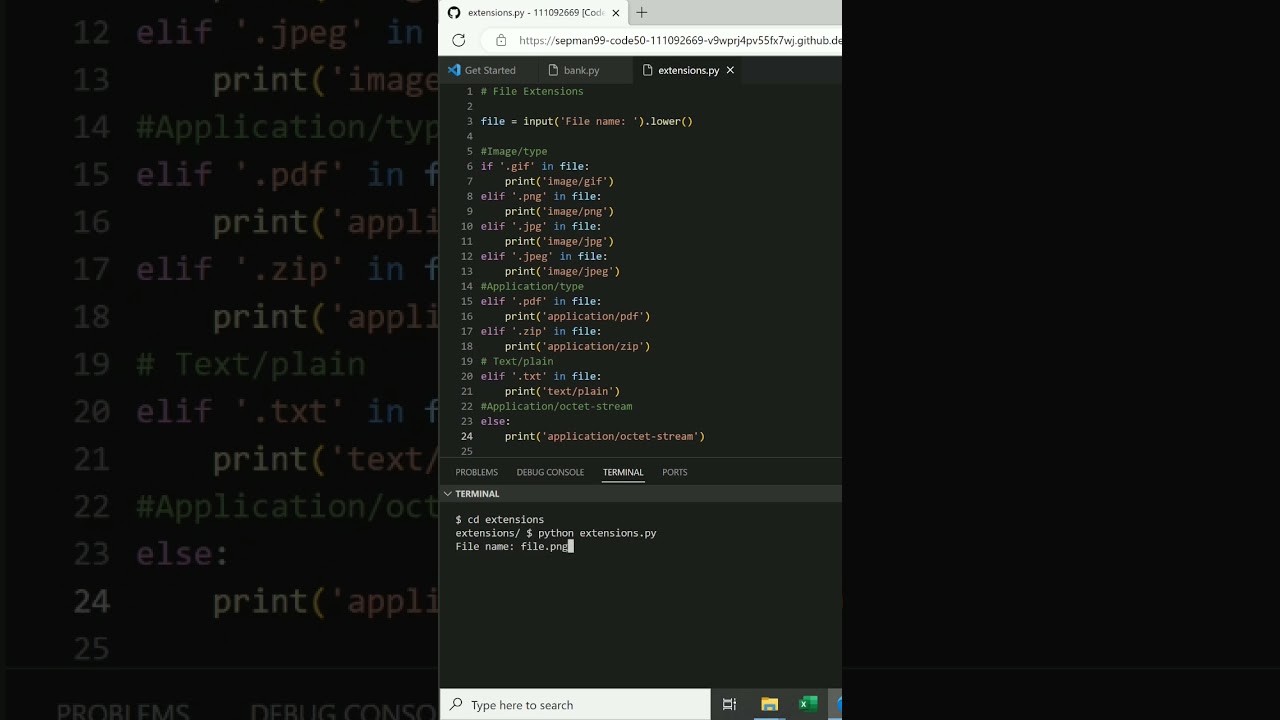Open a new browser tab with plus icon
Viewport: 1280px width, 720px height.
[642, 13]
